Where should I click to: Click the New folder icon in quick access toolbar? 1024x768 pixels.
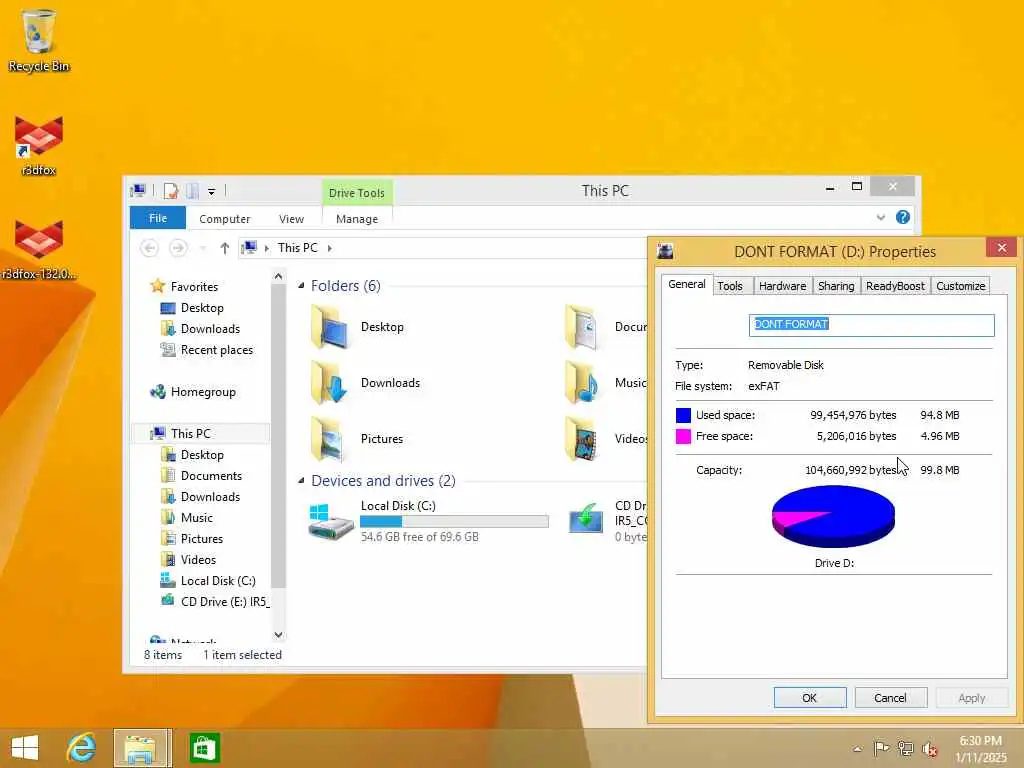[193, 191]
